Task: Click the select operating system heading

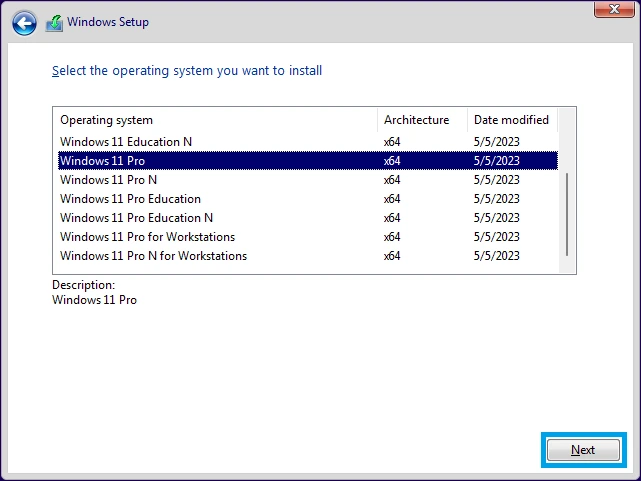Action: tap(187, 71)
